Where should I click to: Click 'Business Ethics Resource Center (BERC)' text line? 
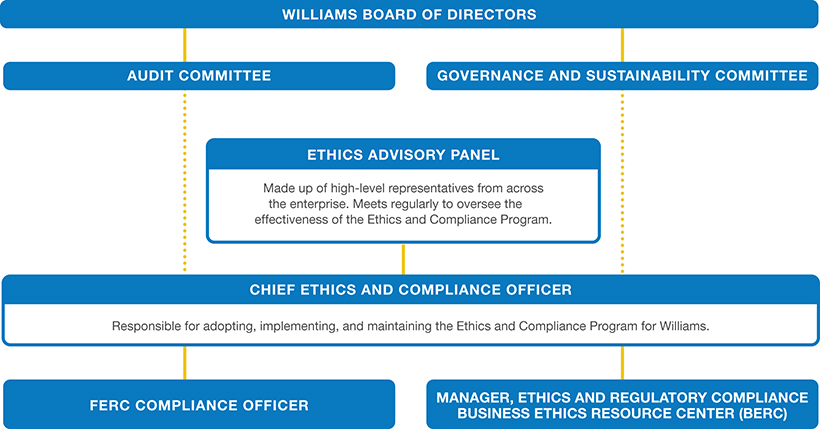pos(622,412)
